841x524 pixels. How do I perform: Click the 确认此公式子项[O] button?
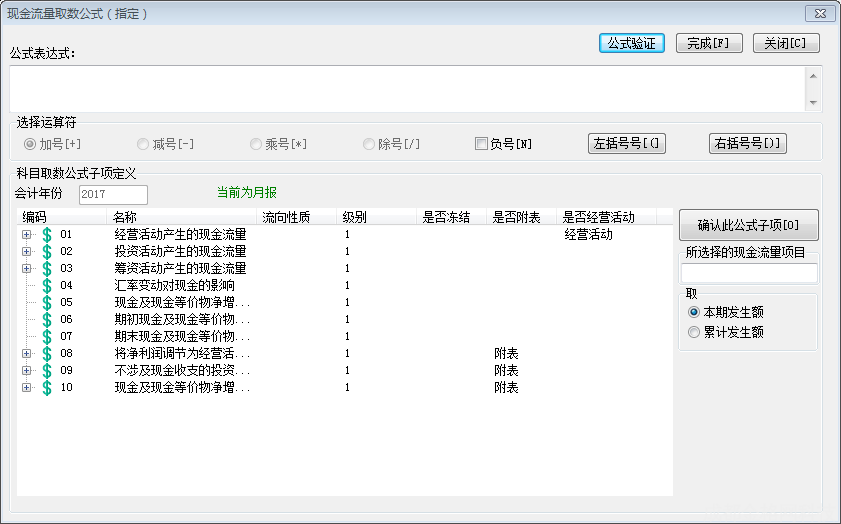[748, 225]
